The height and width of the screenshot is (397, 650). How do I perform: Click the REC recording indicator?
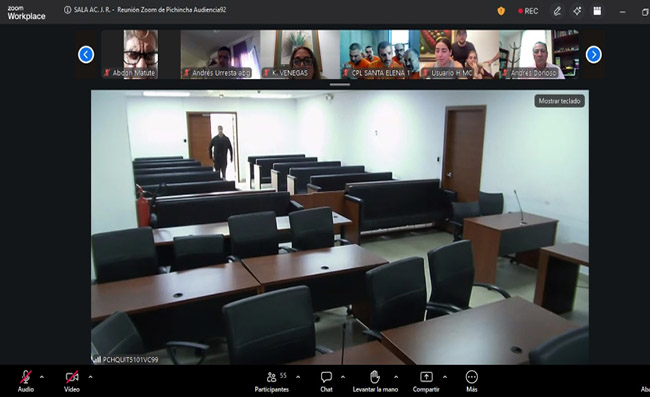[x=528, y=11]
